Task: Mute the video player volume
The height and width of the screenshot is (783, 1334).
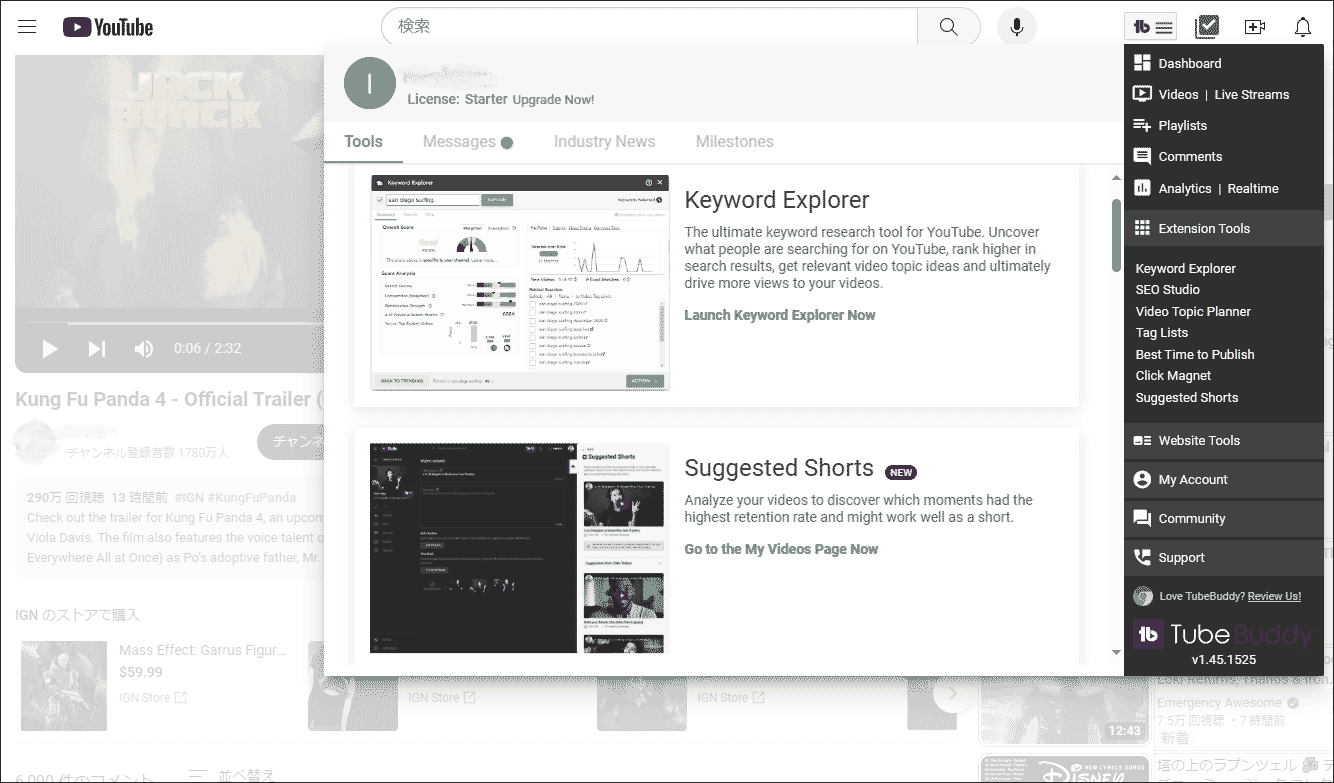Action: click(144, 348)
